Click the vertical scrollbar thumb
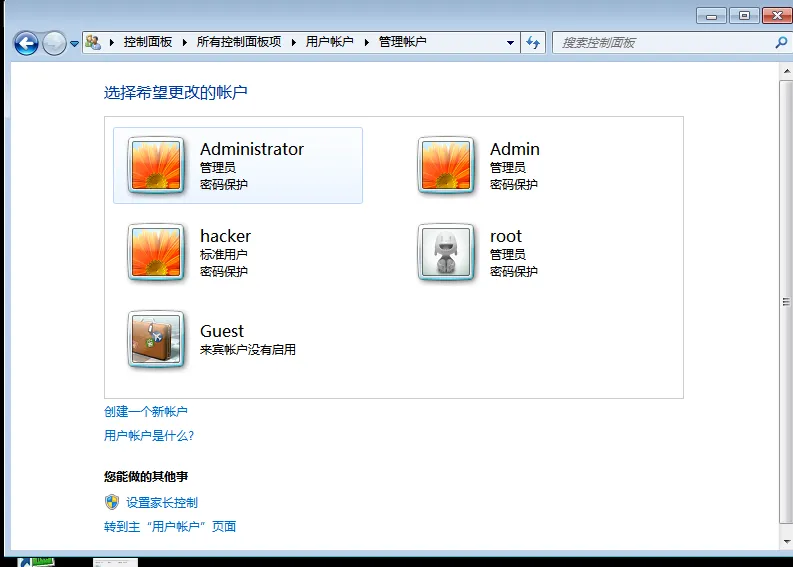This screenshot has height=567, width=793. tap(786, 302)
